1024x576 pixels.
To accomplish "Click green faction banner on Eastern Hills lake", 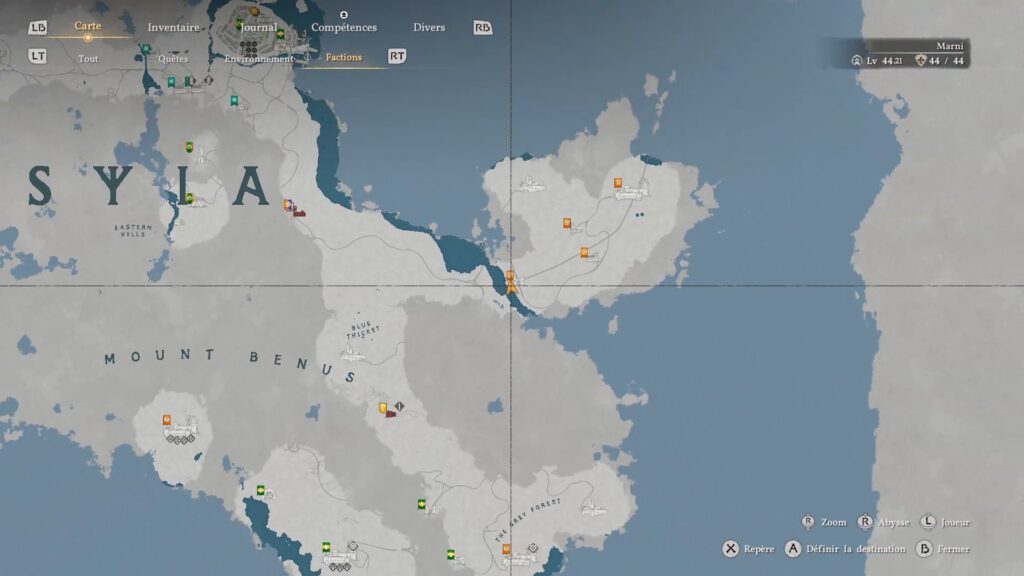I will click(x=189, y=199).
